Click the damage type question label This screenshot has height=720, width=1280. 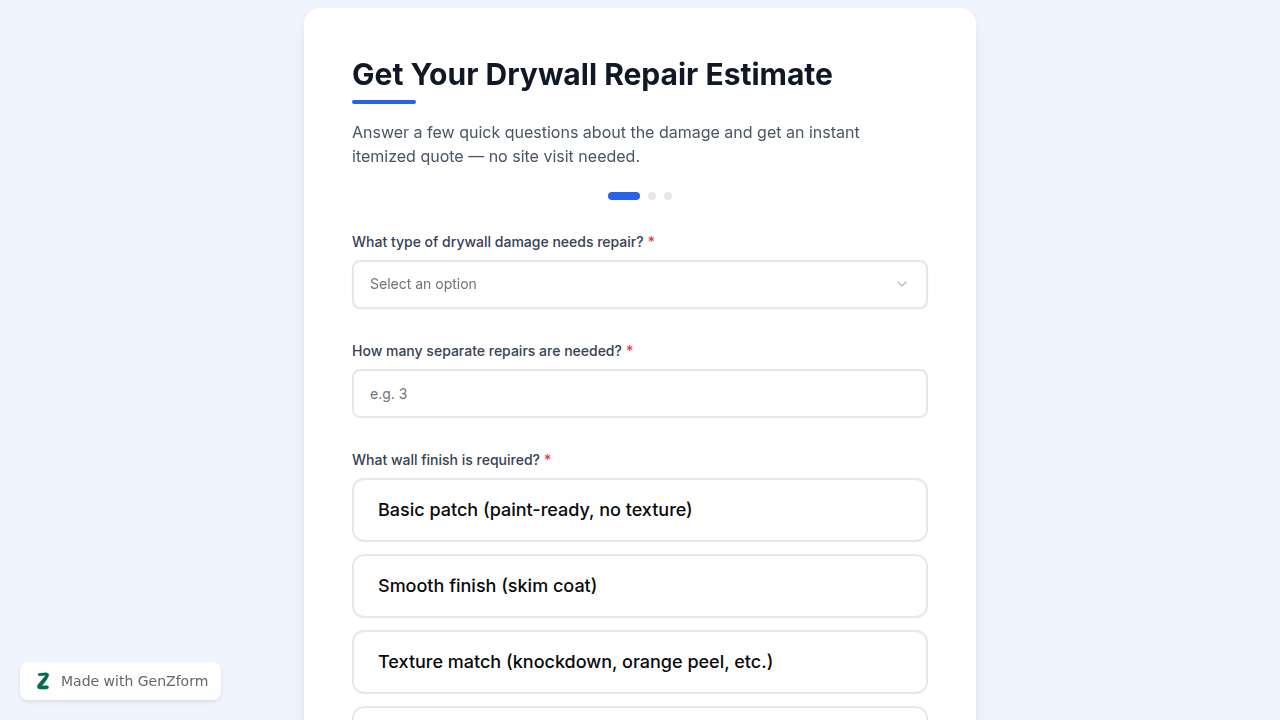[x=498, y=241]
